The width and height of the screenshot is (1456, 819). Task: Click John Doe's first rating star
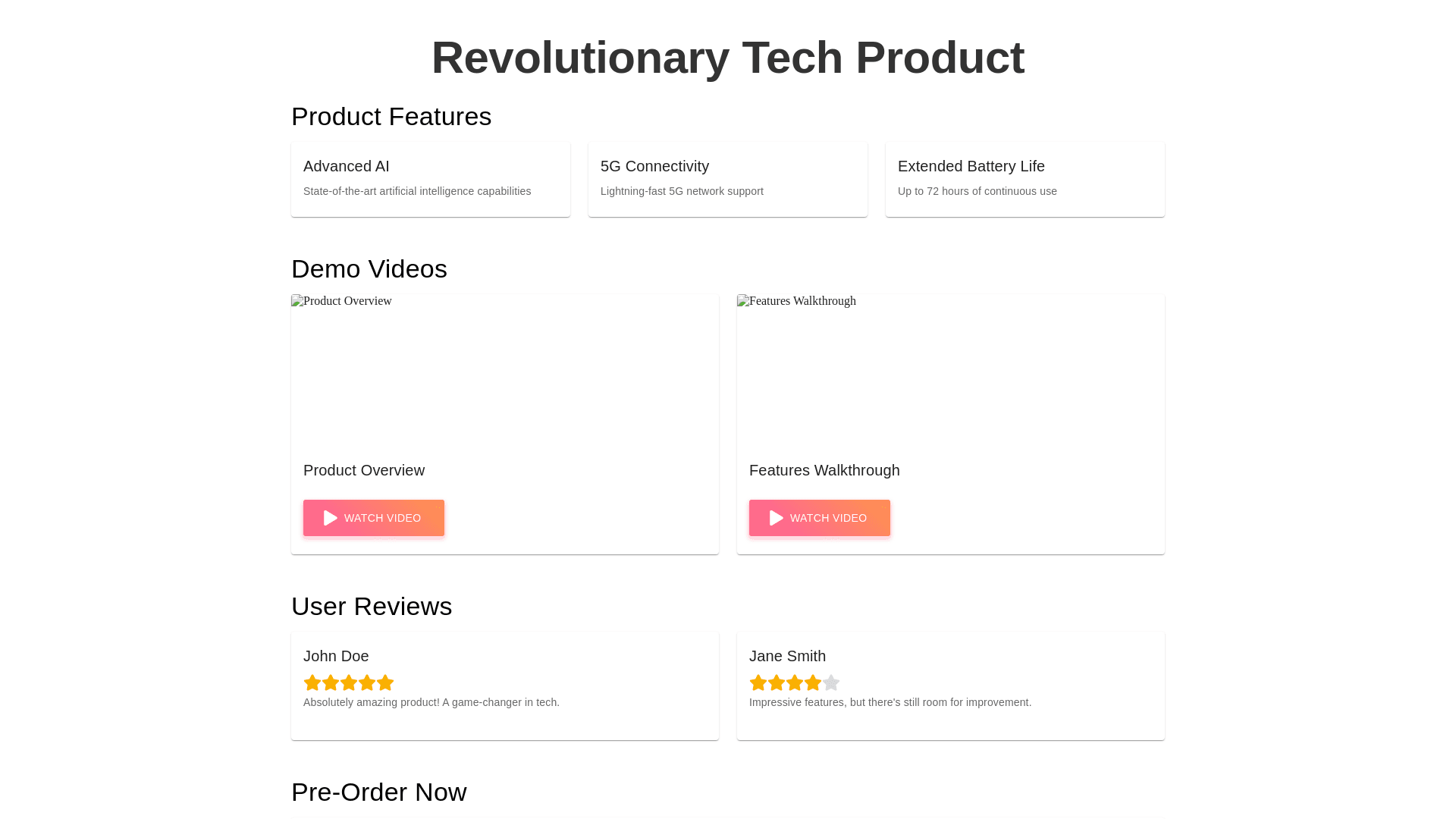click(312, 682)
